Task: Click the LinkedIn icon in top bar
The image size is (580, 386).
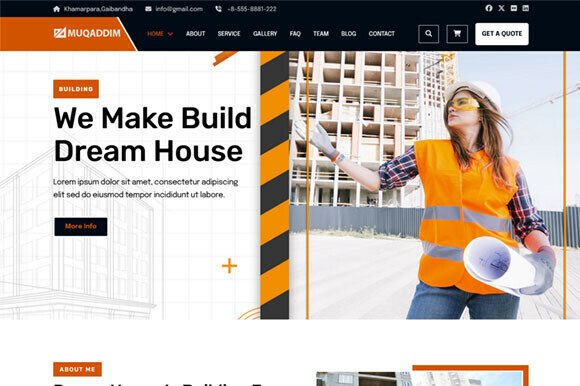Action: [x=525, y=8]
